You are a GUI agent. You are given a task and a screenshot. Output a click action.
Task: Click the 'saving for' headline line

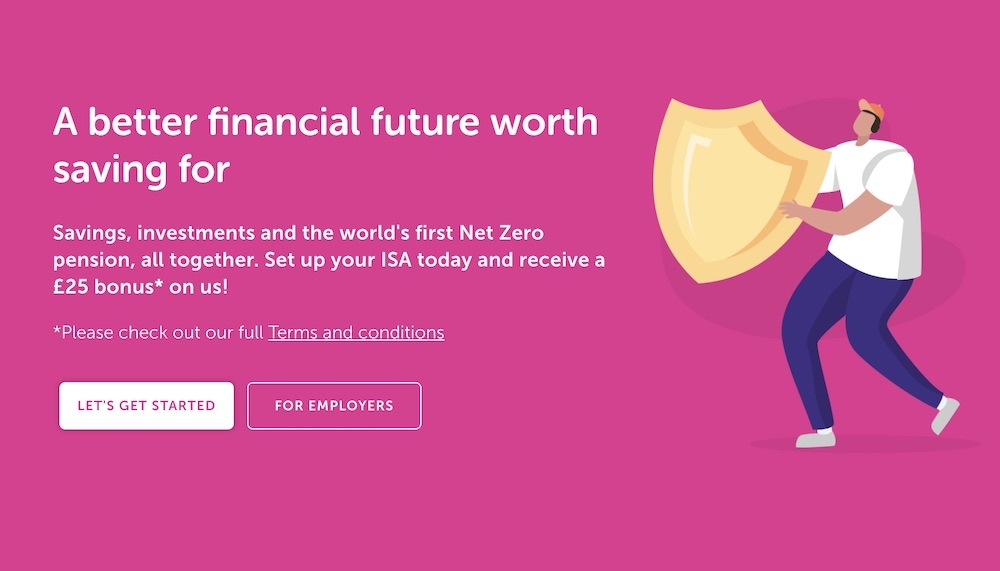[x=141, y=169]
